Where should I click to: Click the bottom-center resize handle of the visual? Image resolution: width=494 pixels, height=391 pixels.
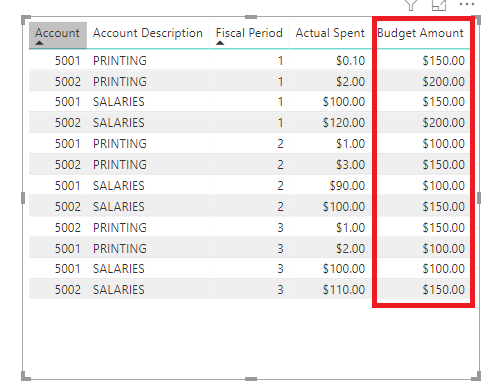(x=251, y=379)
